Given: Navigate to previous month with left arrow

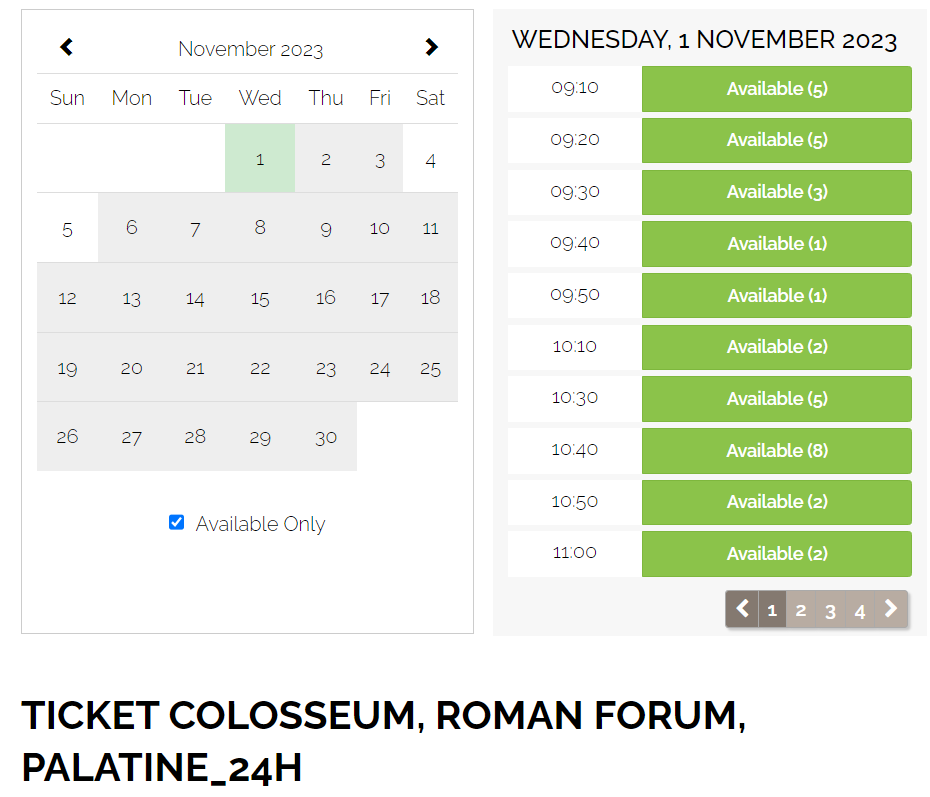Looking at the screenshot, I should 66,47.
